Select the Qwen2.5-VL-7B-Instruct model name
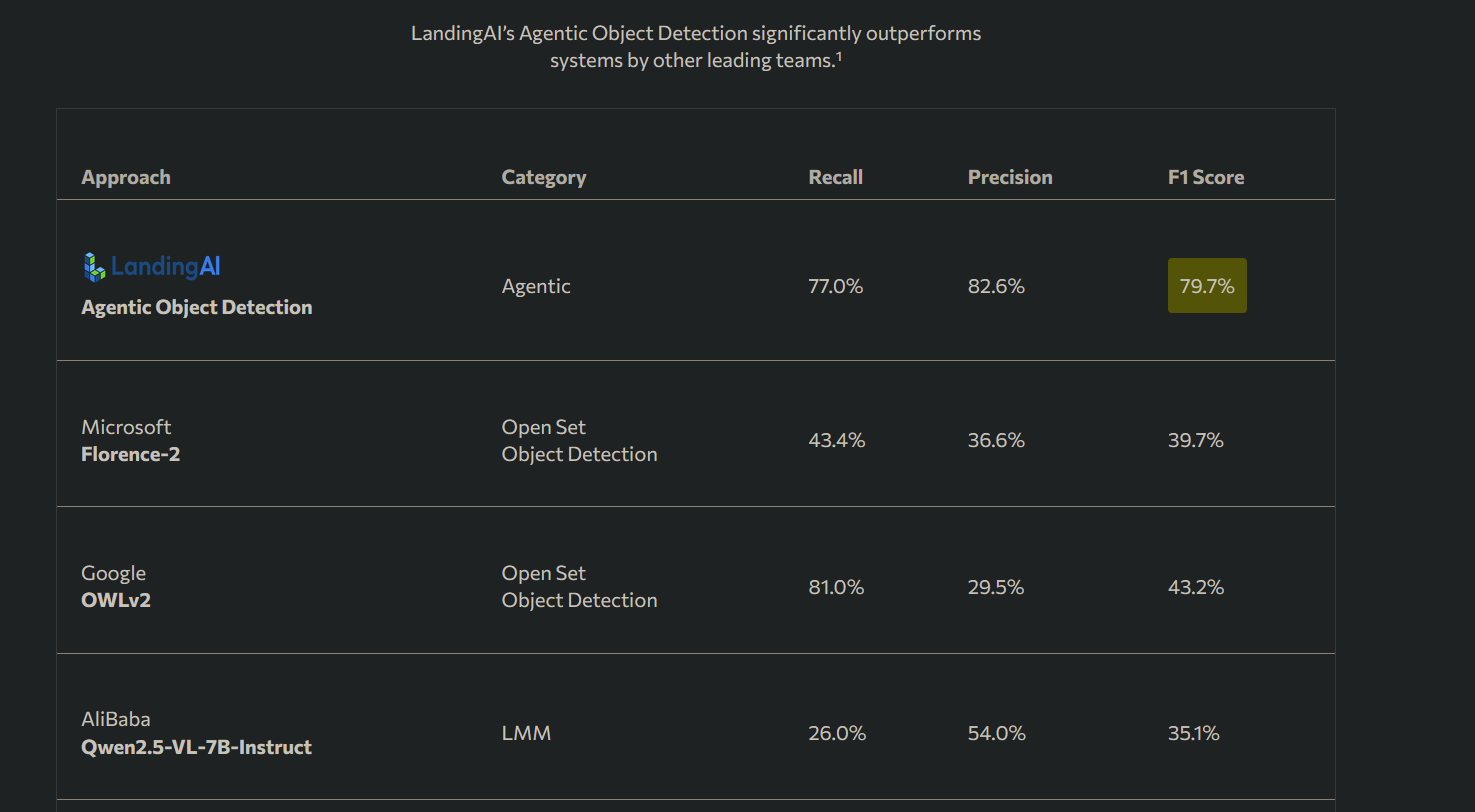1475x812 pixels. pos(197,747)
